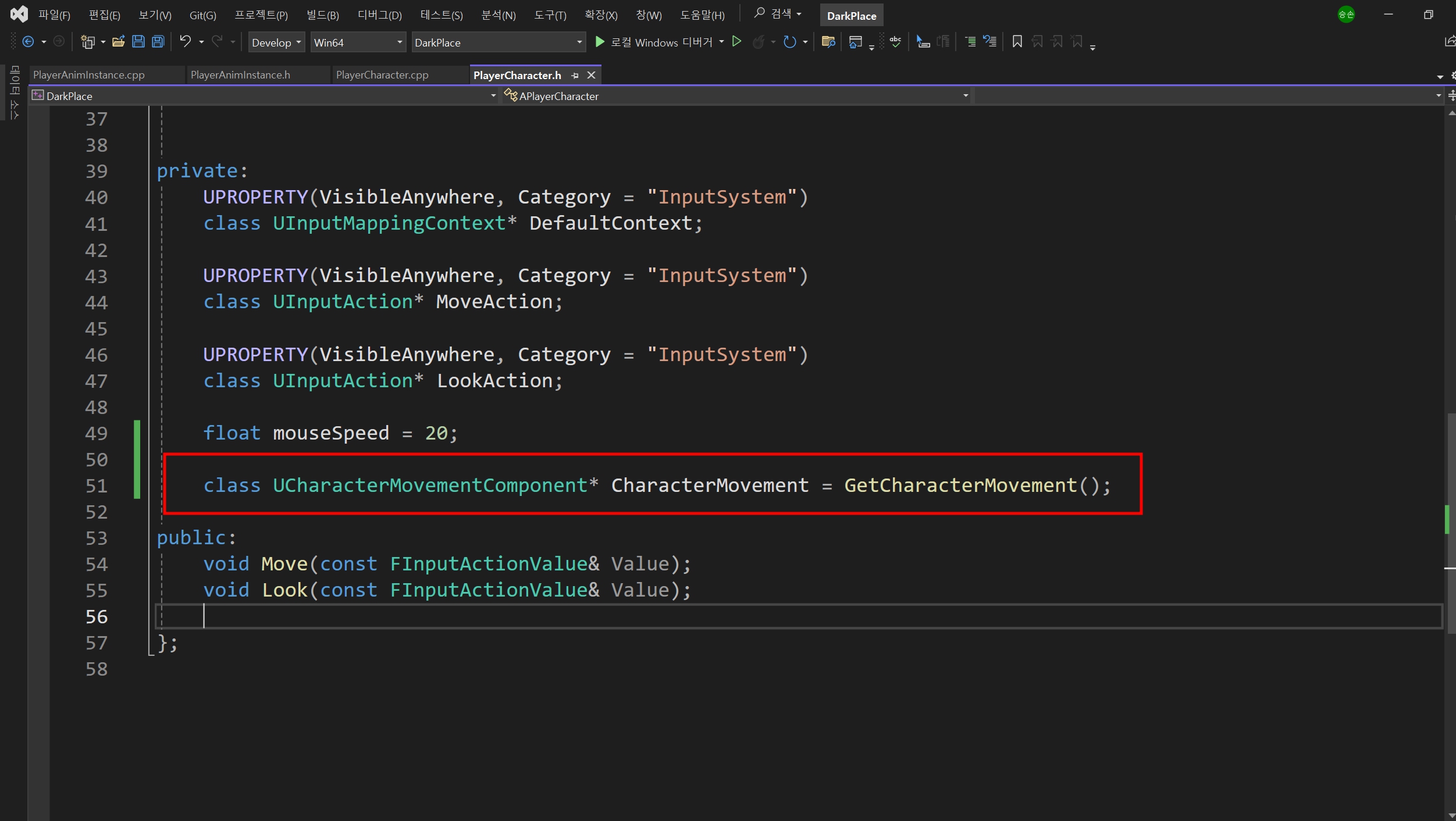This screenshot has height=821, width=1456.
Task: Open the 빌드(B) menu
Action: coord(322,16)
